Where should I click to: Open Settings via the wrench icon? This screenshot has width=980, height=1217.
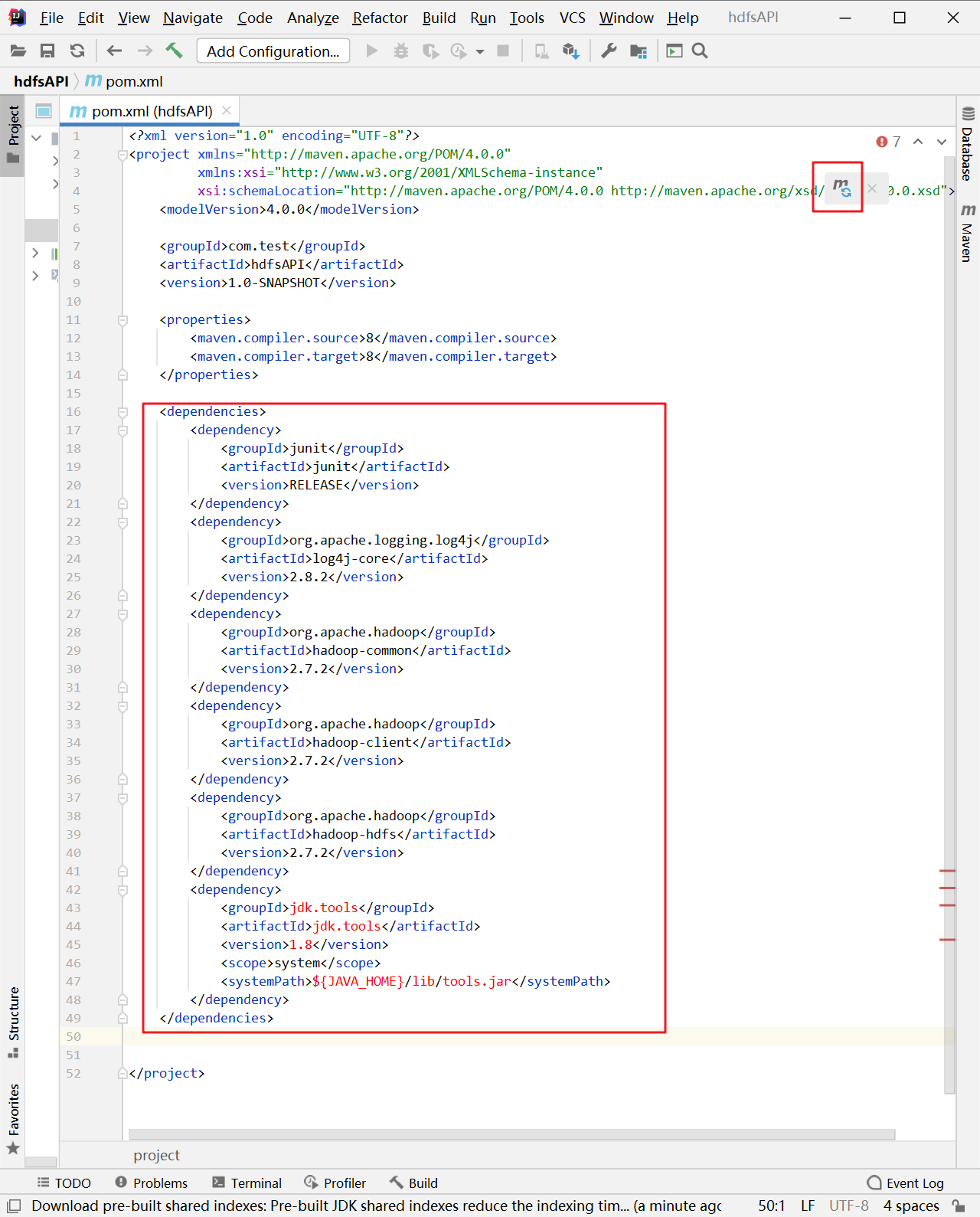(x=609, y=51)
